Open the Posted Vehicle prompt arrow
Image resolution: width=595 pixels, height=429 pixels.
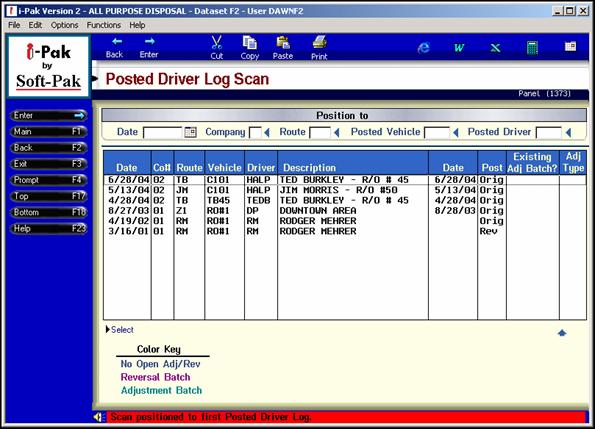[456, 132]
